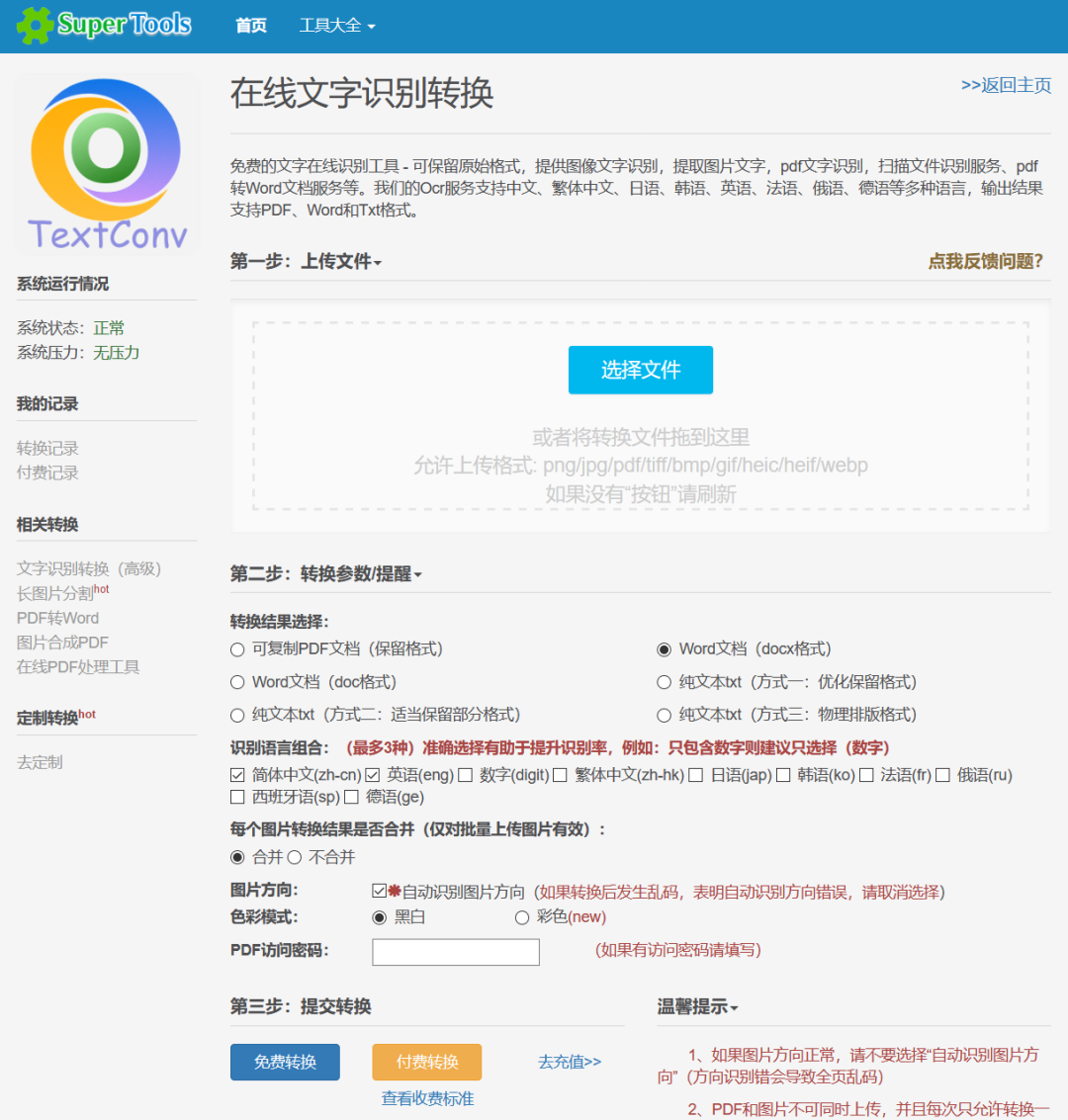Click the 选择文件 upload button

pyautogui.click(x=640, y=370)
